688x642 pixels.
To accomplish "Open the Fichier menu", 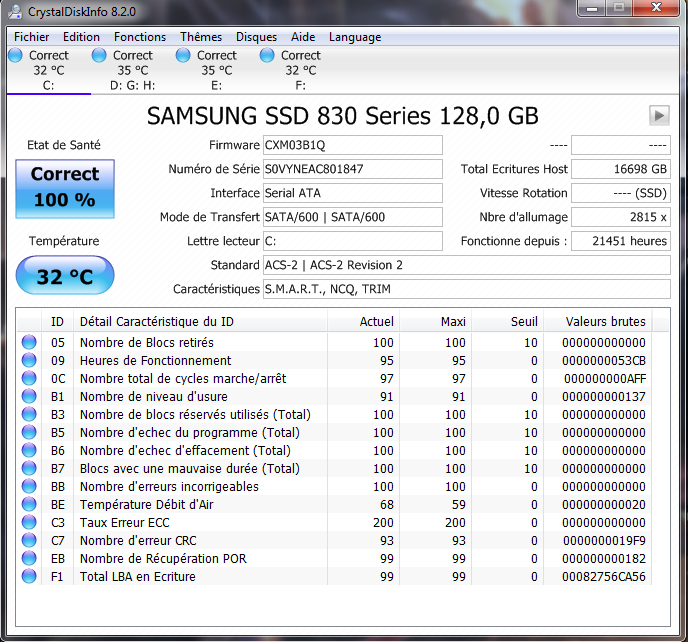I will click(31, 37).
